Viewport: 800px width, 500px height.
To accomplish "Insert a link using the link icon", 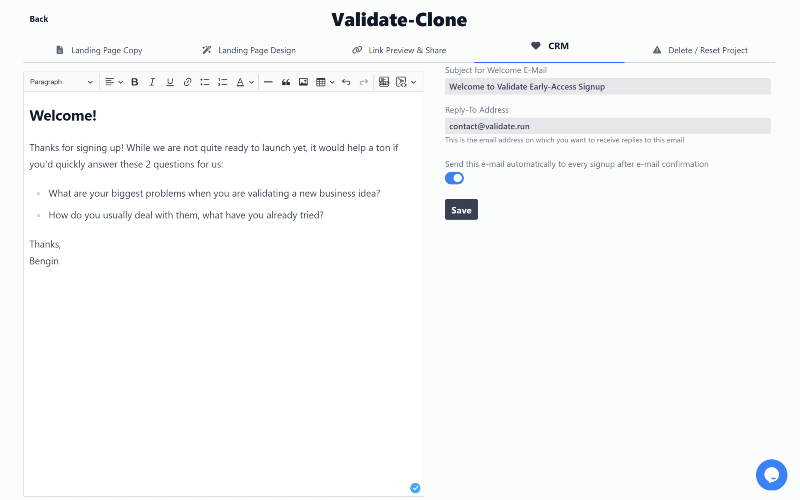I will pyautogui.click(x=187, y=82).
